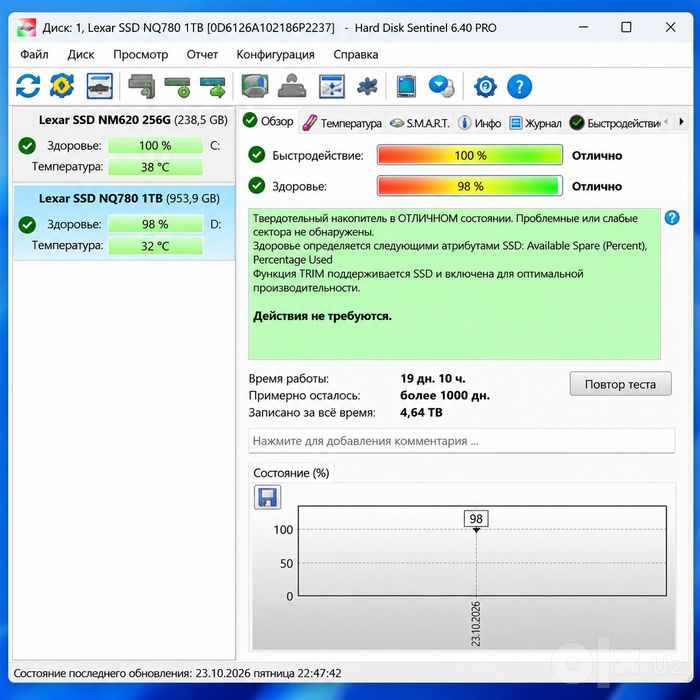Image resolution: width=700 pixels, height=700 pixels.
Task: Click the blue question mark help toolbar icon
Action: (x=519, y=86)
